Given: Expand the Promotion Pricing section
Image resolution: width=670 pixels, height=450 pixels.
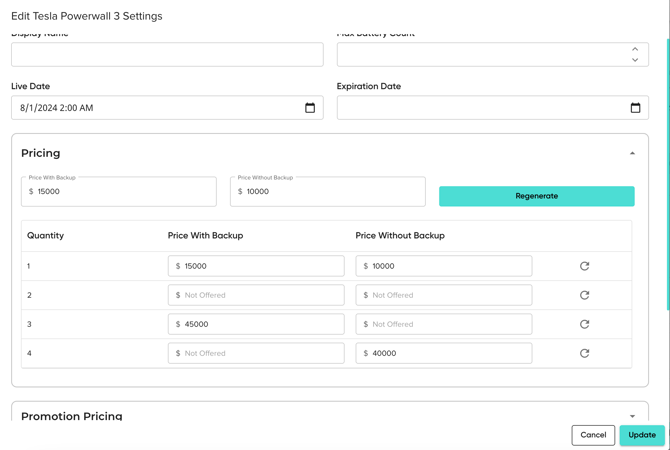Looking at the screenshot, I should (x=632, y=416).
